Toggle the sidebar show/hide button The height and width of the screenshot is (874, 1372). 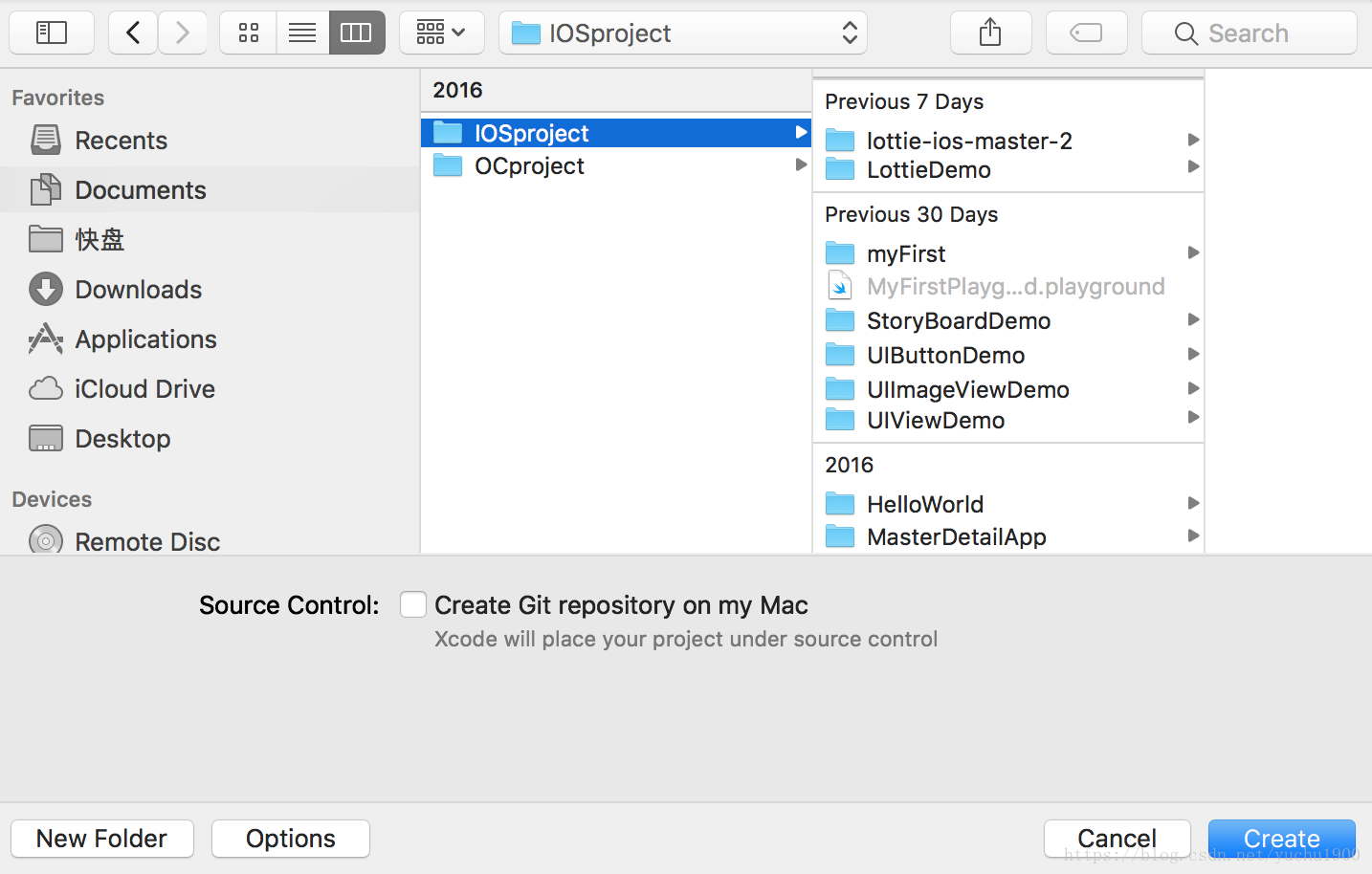(x=52, y=33)
